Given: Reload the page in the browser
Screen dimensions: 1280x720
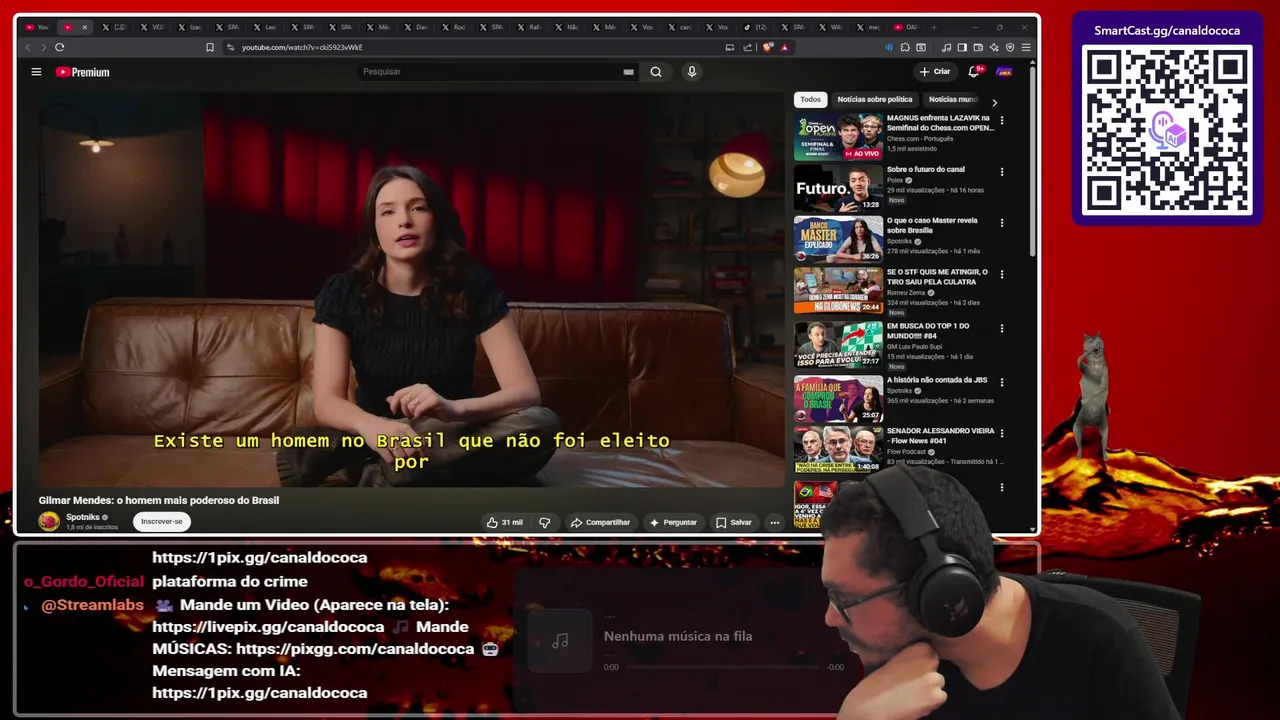Looking at the screenshot, I should 59,47.
